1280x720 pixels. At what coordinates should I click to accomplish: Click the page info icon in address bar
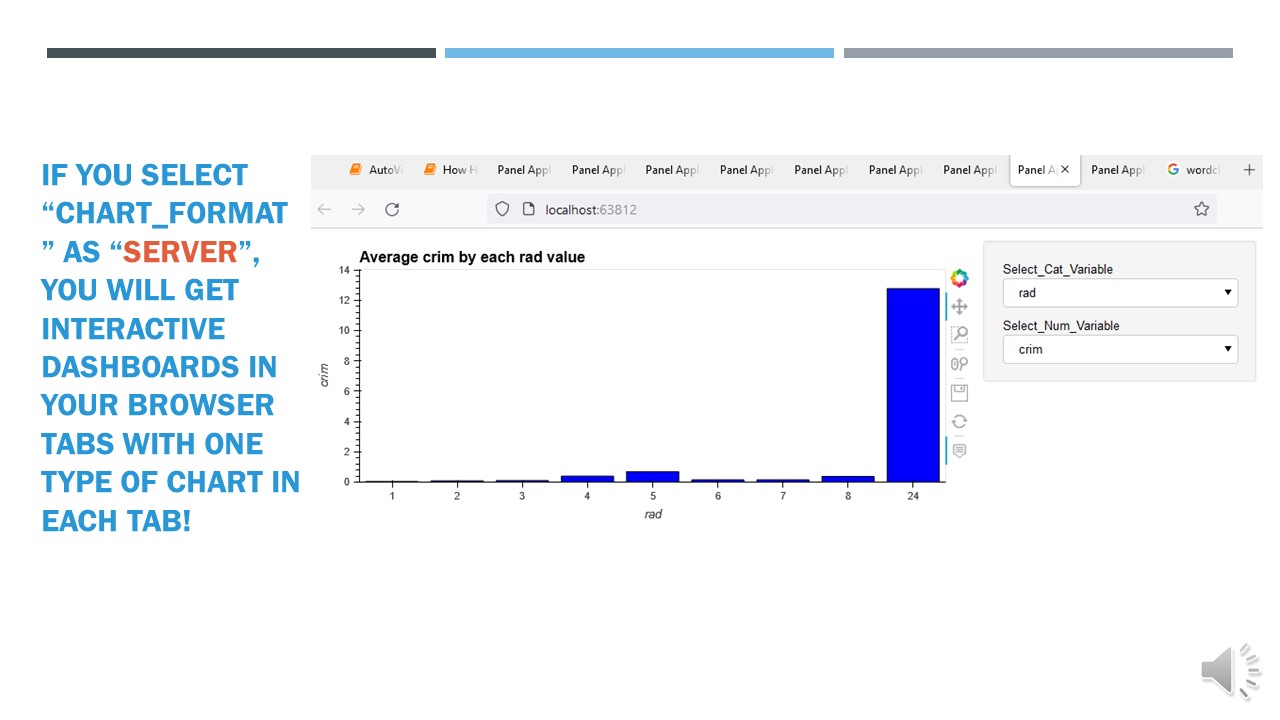528,209
